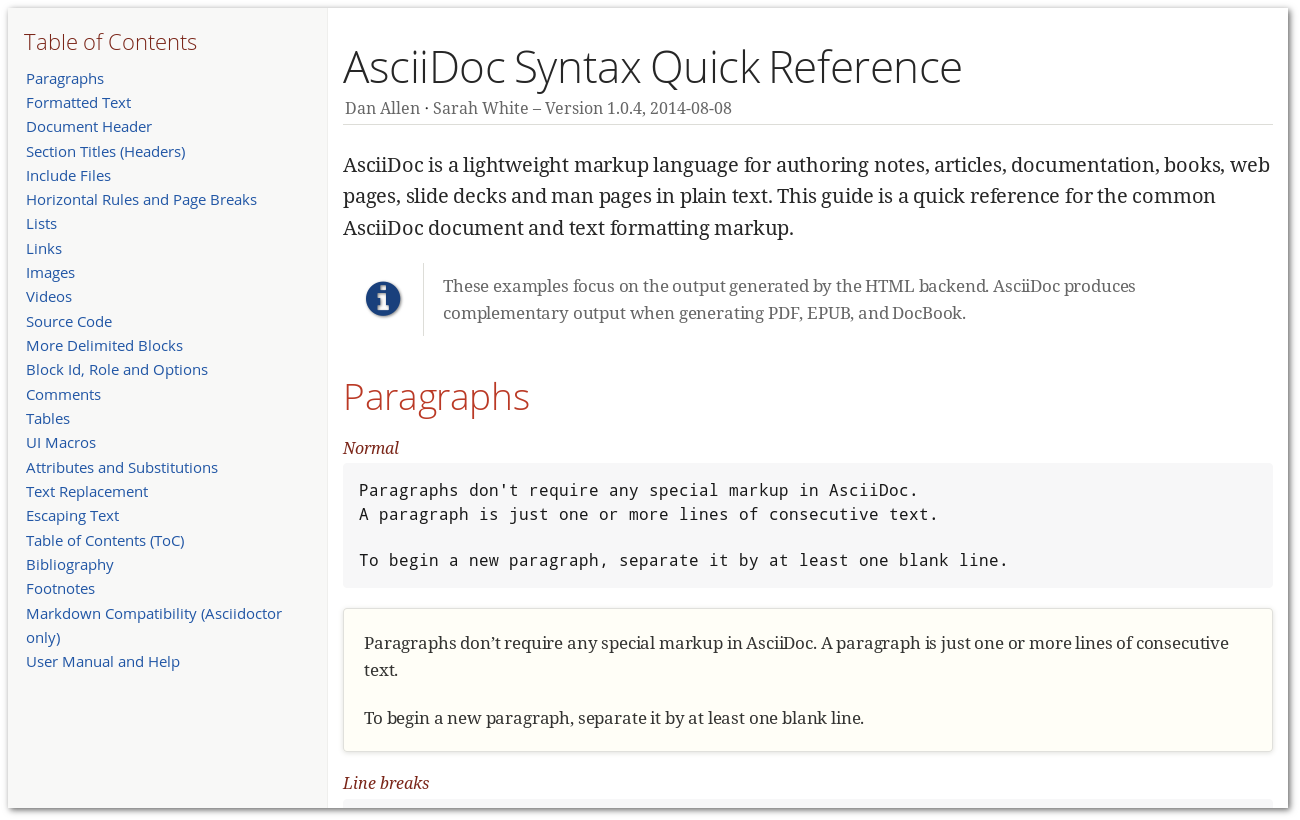Click the AsciiDoc Syntax Quick Reference title
1300x820 pixels.
[x=652, y=68]
